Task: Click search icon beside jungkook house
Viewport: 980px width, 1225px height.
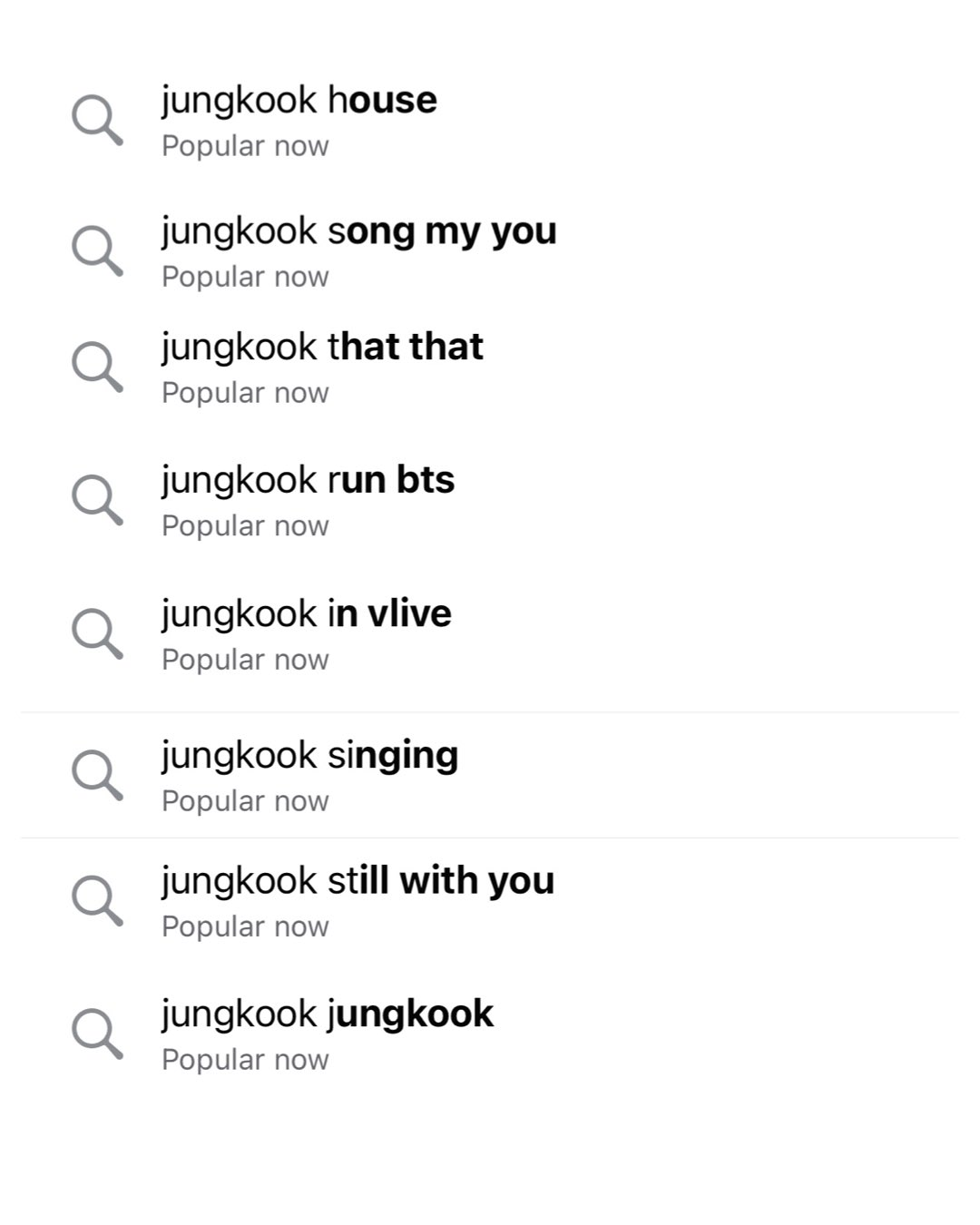Action: point(97,119)
